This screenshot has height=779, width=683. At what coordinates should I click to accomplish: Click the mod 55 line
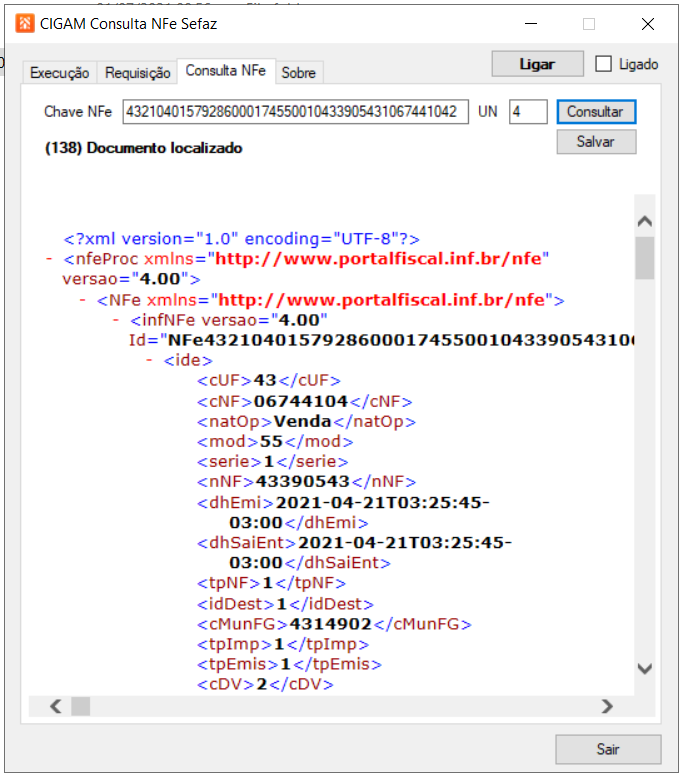(x=275, y=442)
